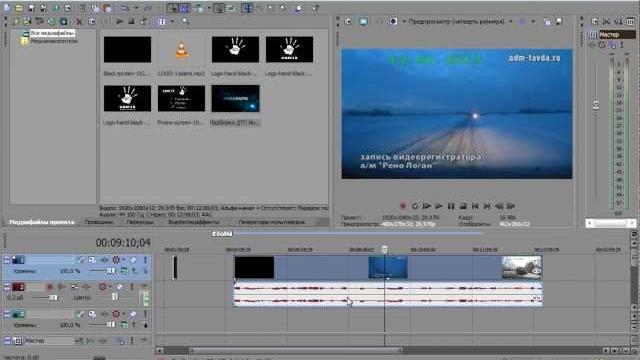Open preview quality dropdown "Предпросмотр"
Viewport: 640px width, 360px height.
(x=457, y=21)
